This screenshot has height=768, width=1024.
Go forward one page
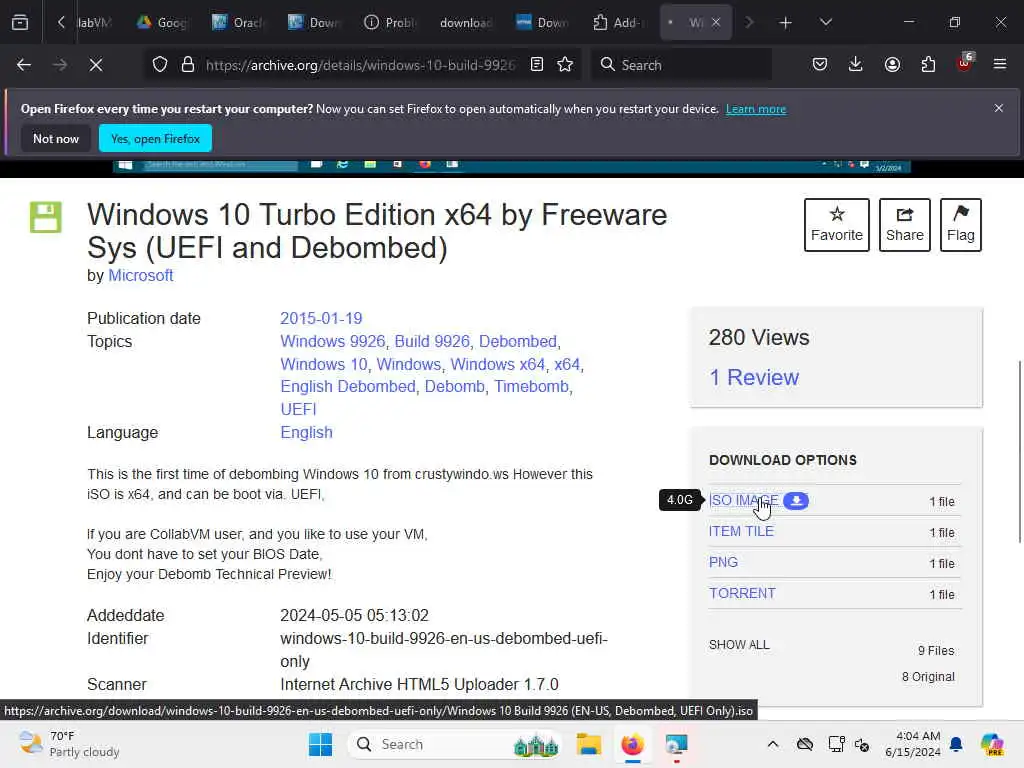(x=59, y=65)
